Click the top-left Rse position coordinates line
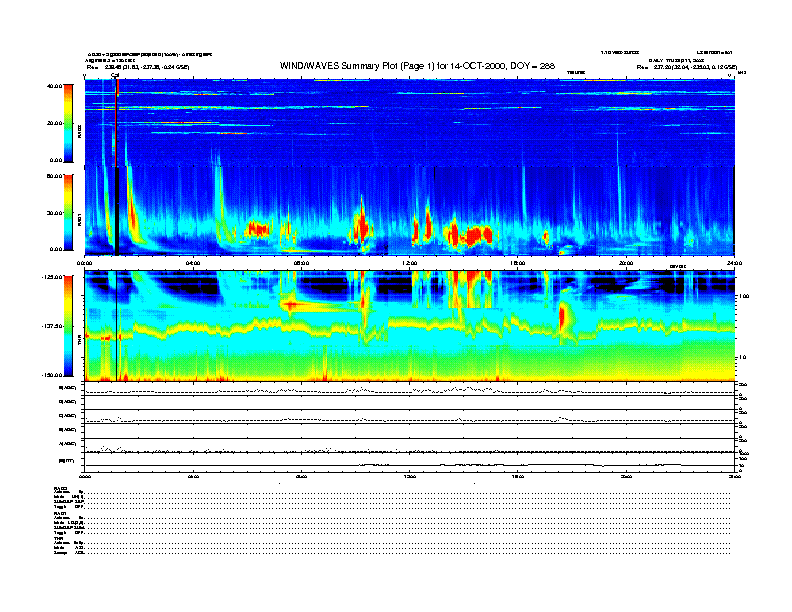792x612 pixels. tap(138, 67)
